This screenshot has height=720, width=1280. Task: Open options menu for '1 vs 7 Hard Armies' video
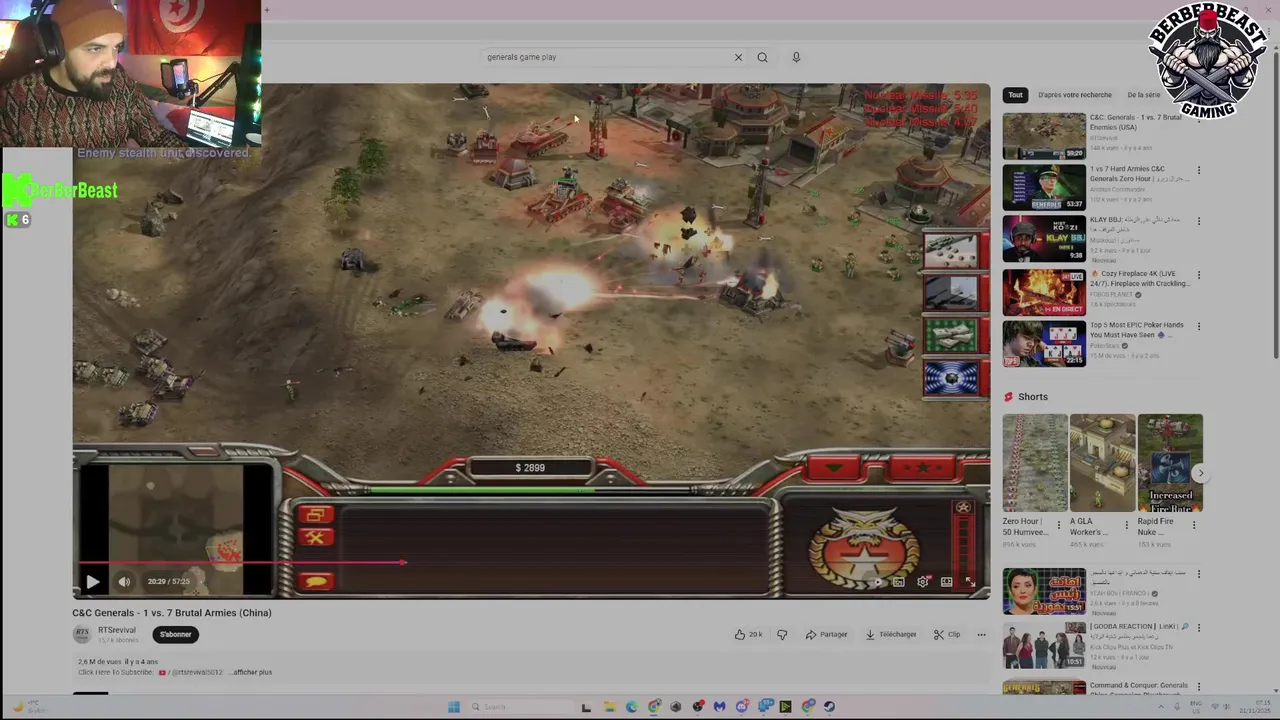(x=1198, y=170)
